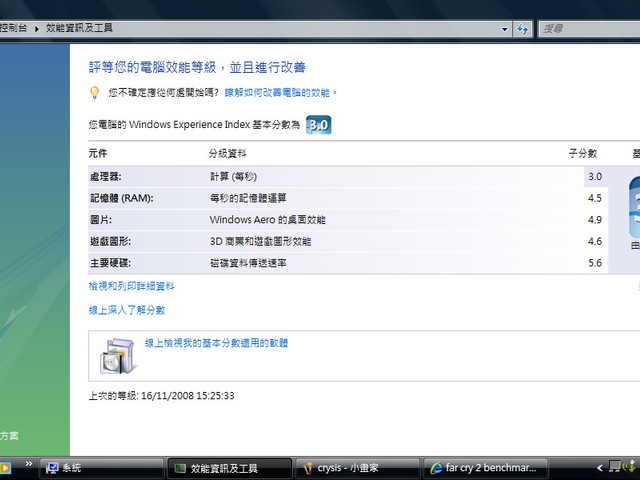Select the 遊戲圖形 row label
Viewport: 640px width, 480px height.
(110, 242)
